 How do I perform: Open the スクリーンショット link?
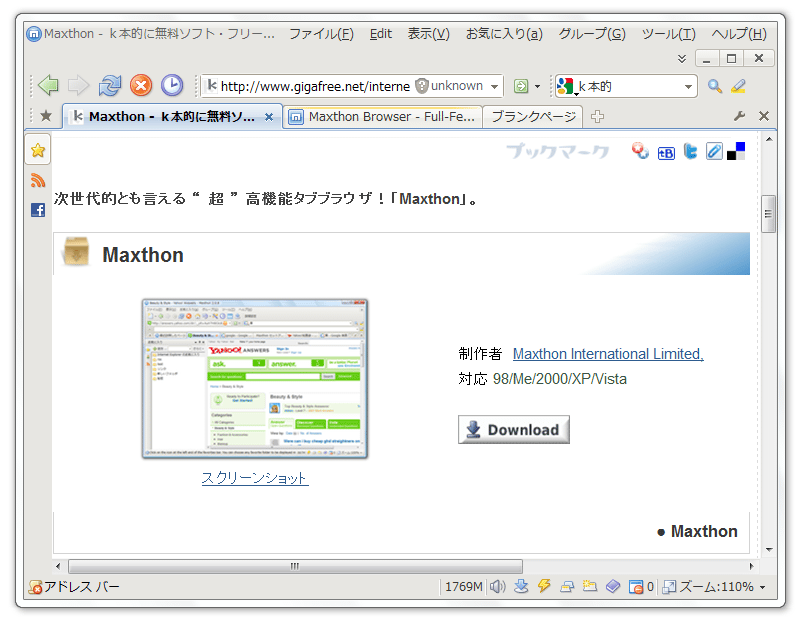(255, 478)
